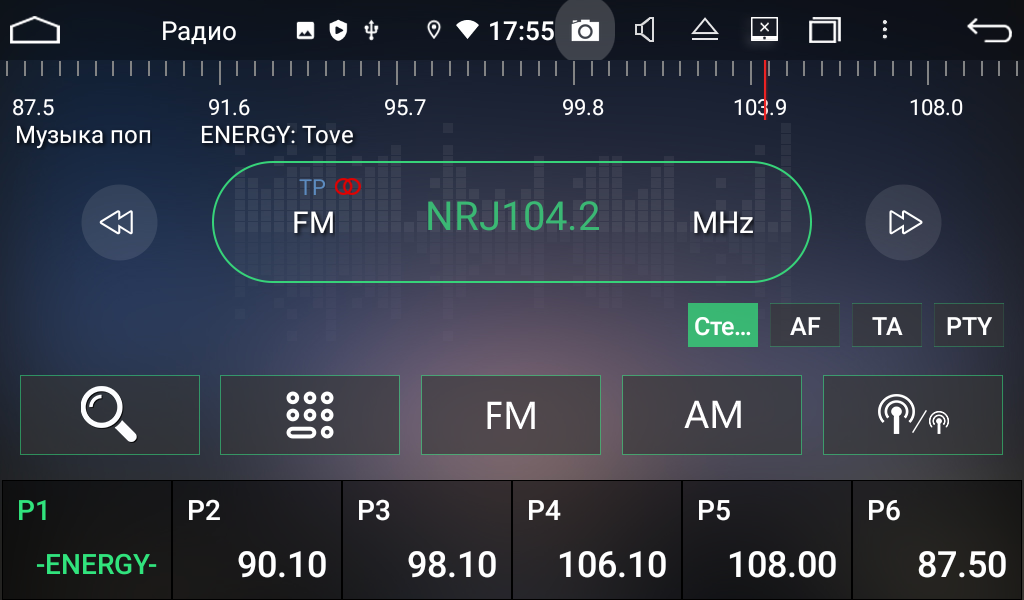Tap the ENERGY: Tove radio text
Image resolution: width=1024 pixels, height=600 pixels.
(277, 135)
